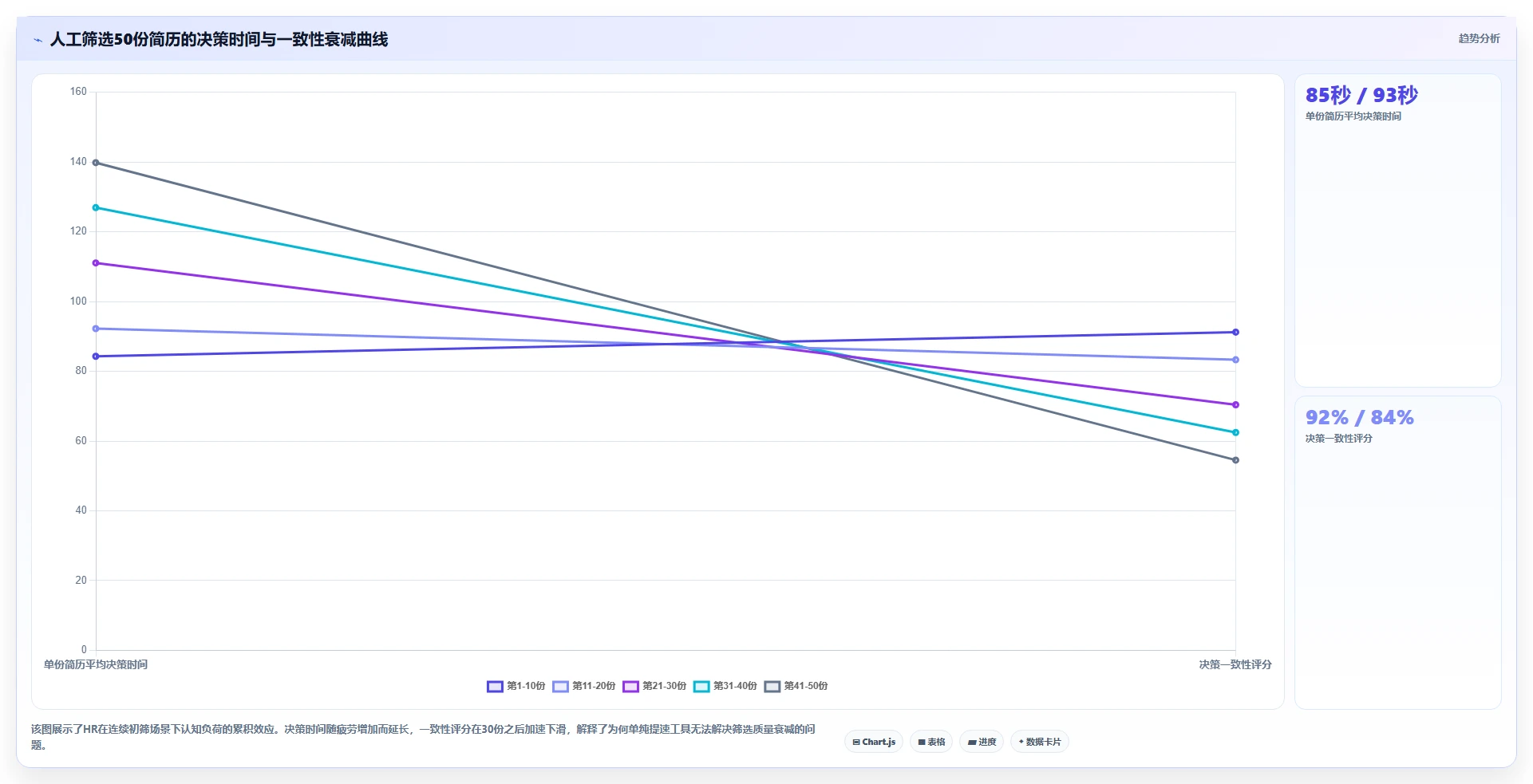This screenshot has width=1533, height=784.
Task: Click the 第31-40份 cyan legend swatch
Action: tap(701, 686)
